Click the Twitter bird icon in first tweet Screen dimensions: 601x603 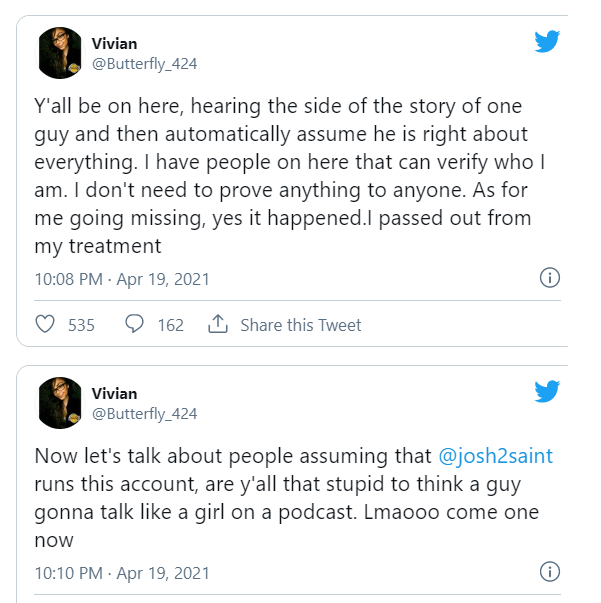coord(546,41)
